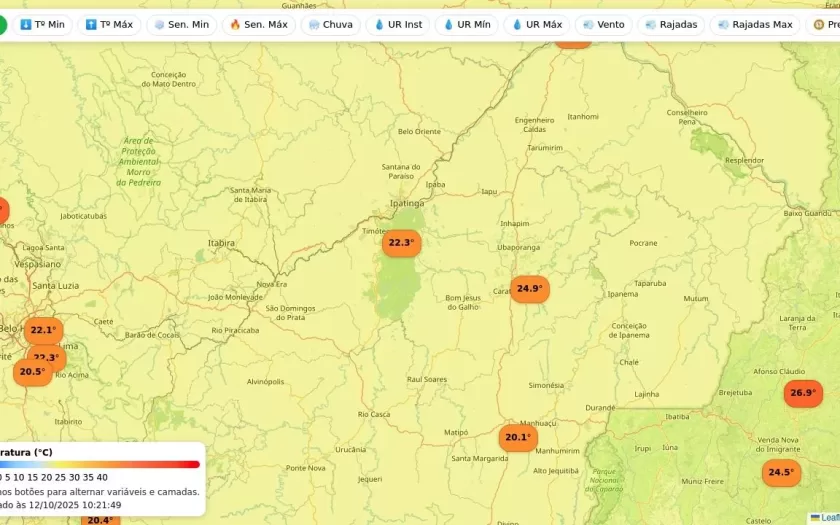The width and height of the screenshot is (840, 525).
Task: Show the Sen. Máx layer
Action: pyautogui.click(x=258, y=24)
